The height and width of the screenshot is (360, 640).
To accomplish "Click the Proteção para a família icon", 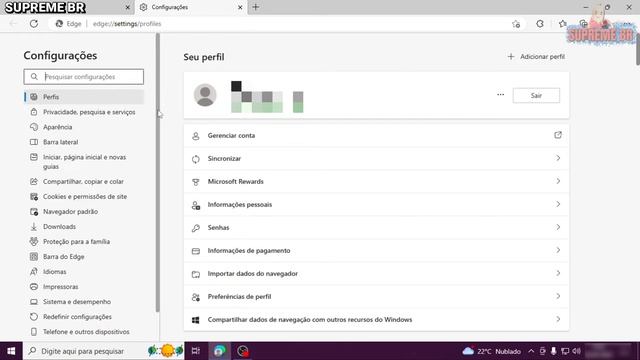I will pos(34,242).
